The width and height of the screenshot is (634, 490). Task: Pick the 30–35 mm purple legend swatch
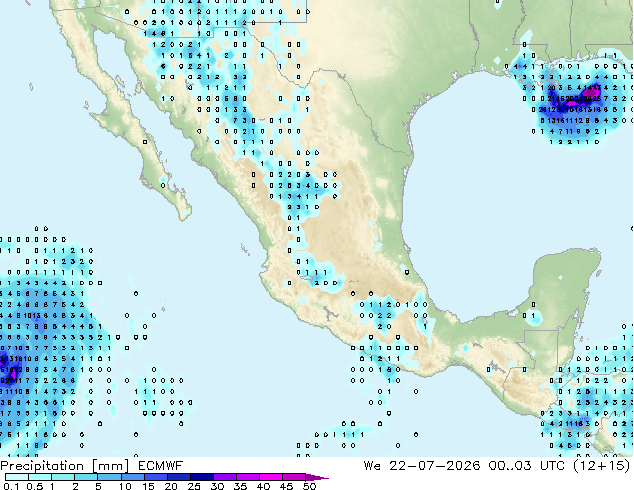tap(224, 477)
